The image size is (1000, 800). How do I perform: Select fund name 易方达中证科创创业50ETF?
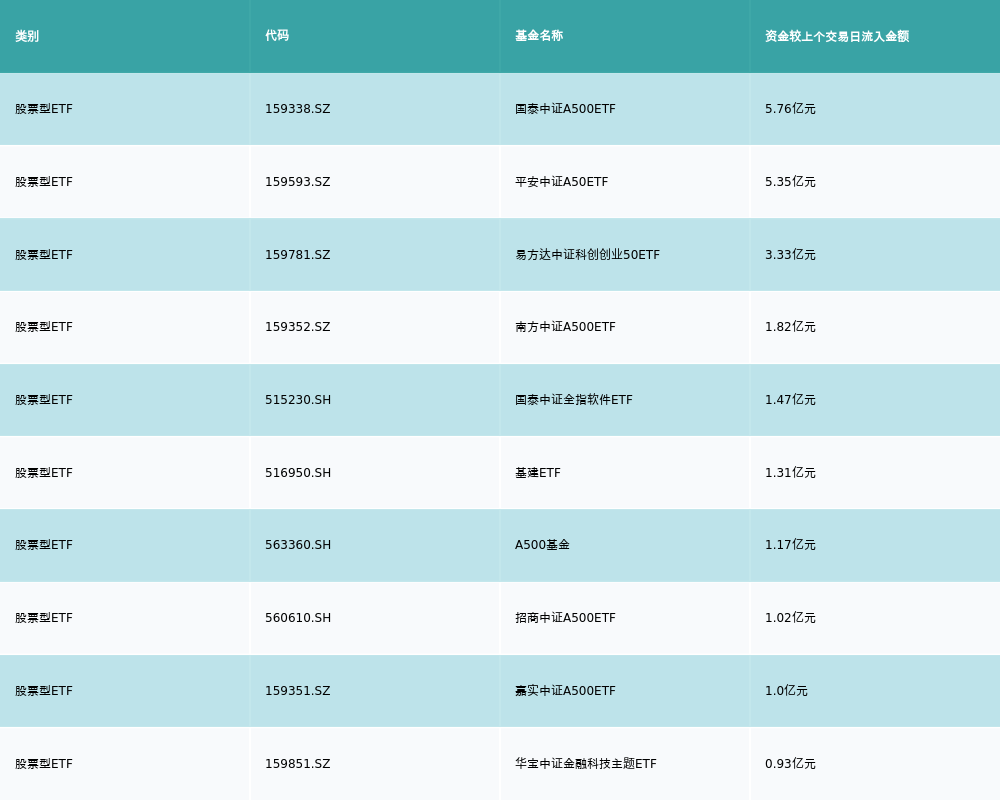(x=587, y=255)
